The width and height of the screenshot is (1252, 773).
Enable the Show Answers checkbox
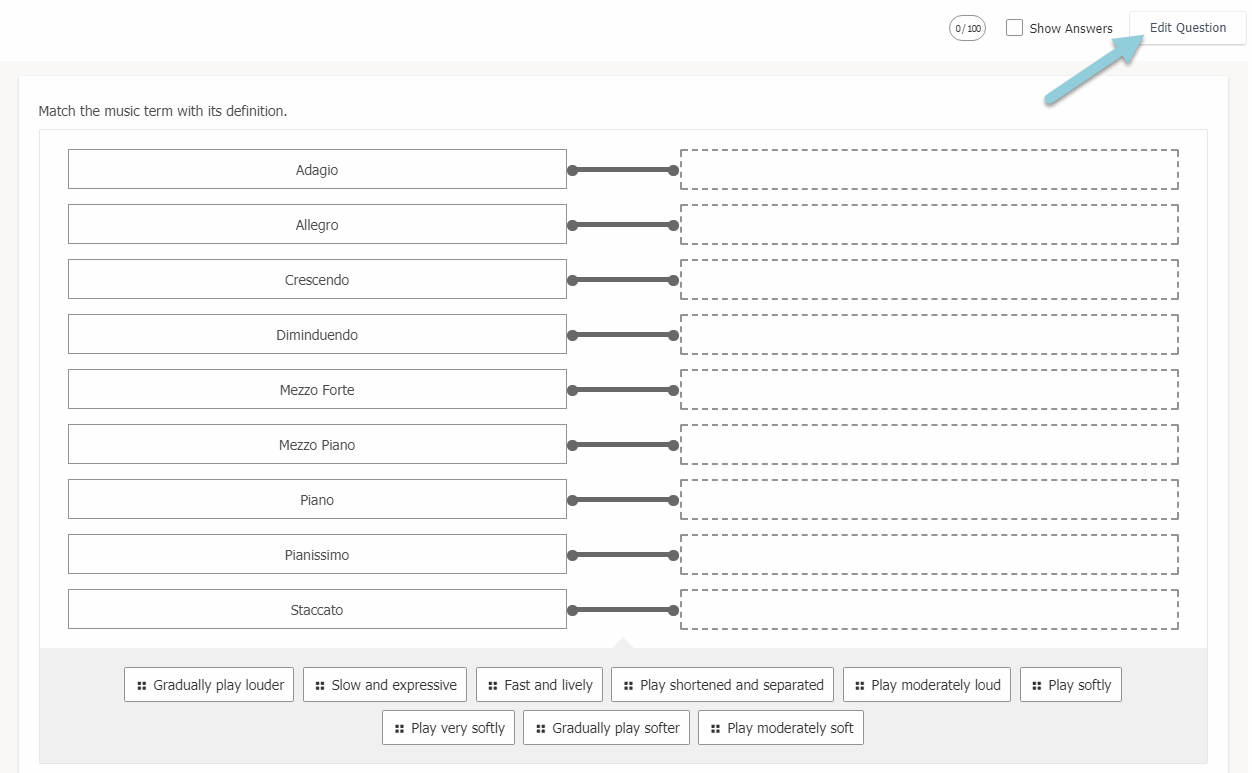[1014, 28]
